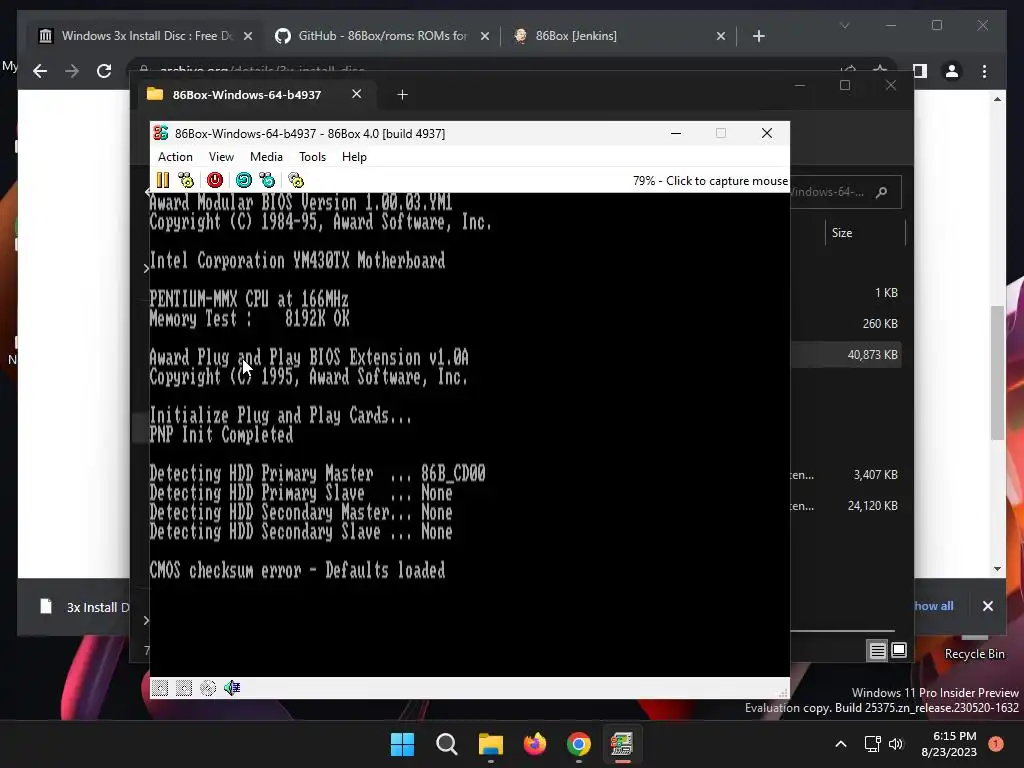1024x768 pixels.
Task: Add a new File Explorer tab
Action: click(402, 95)
